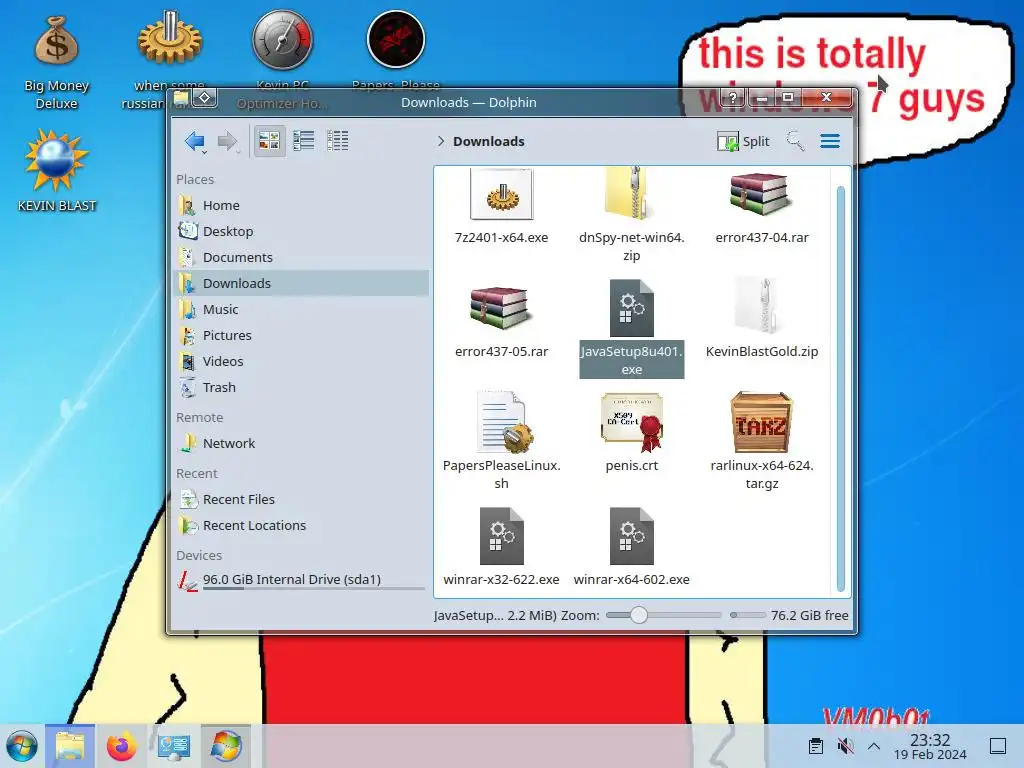Open Recent Files
The width and height of the screenshot is (1024, 768).
pos(302,500)
